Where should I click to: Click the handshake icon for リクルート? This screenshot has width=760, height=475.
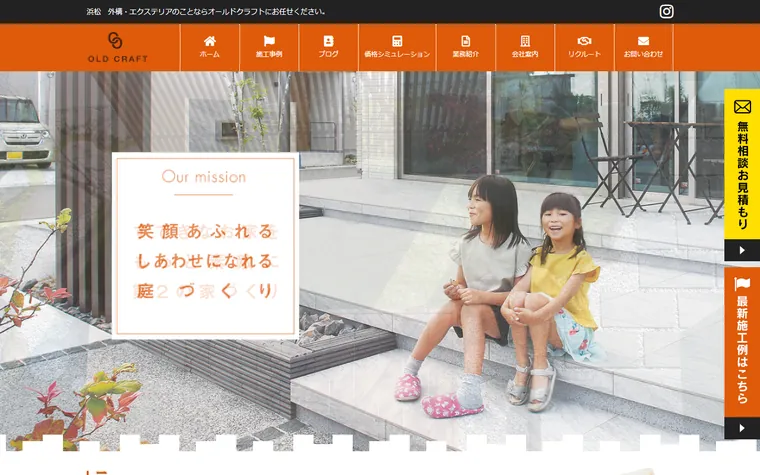coord(585,41)
